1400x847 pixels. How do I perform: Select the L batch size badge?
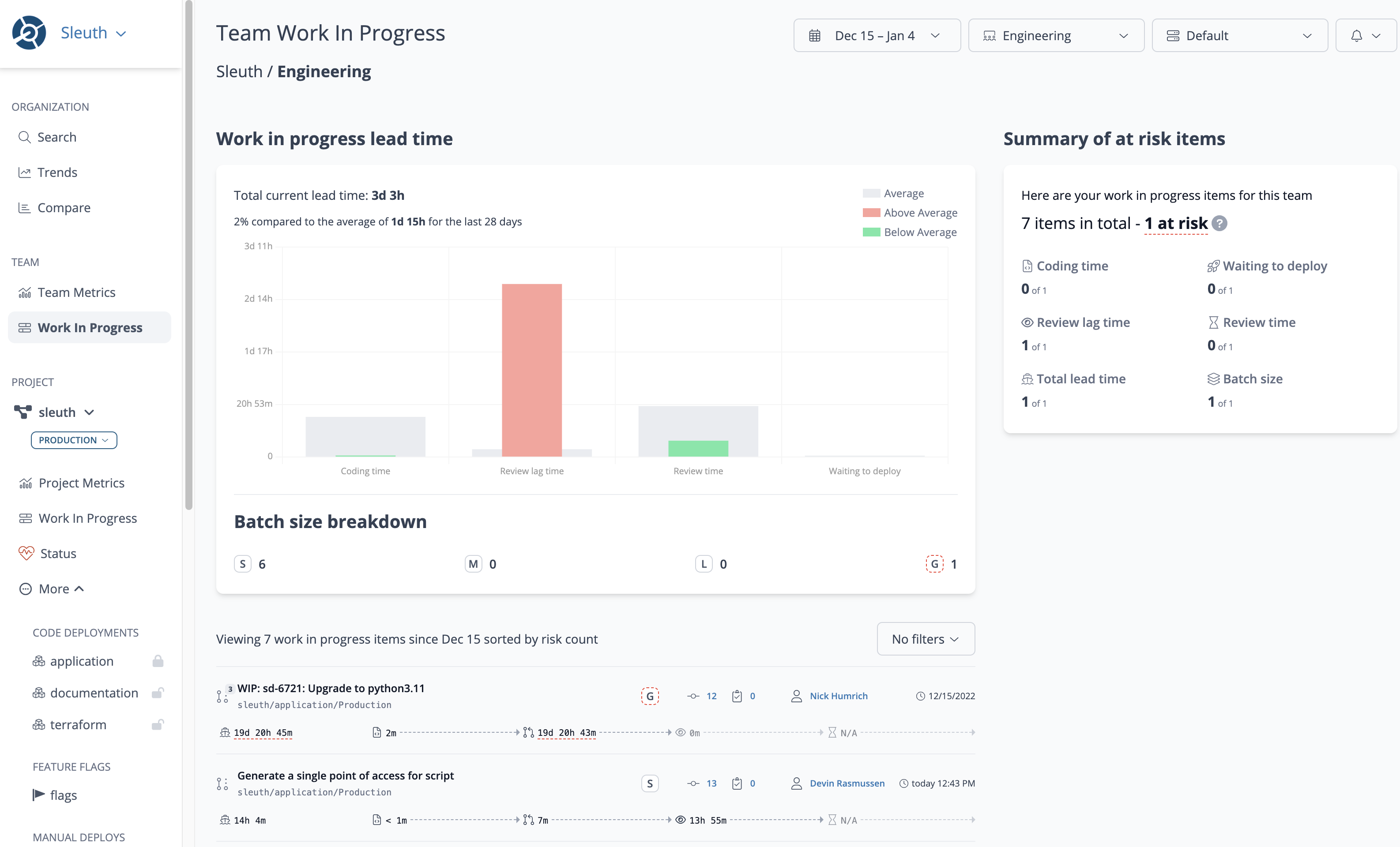[x=704, y=563]
